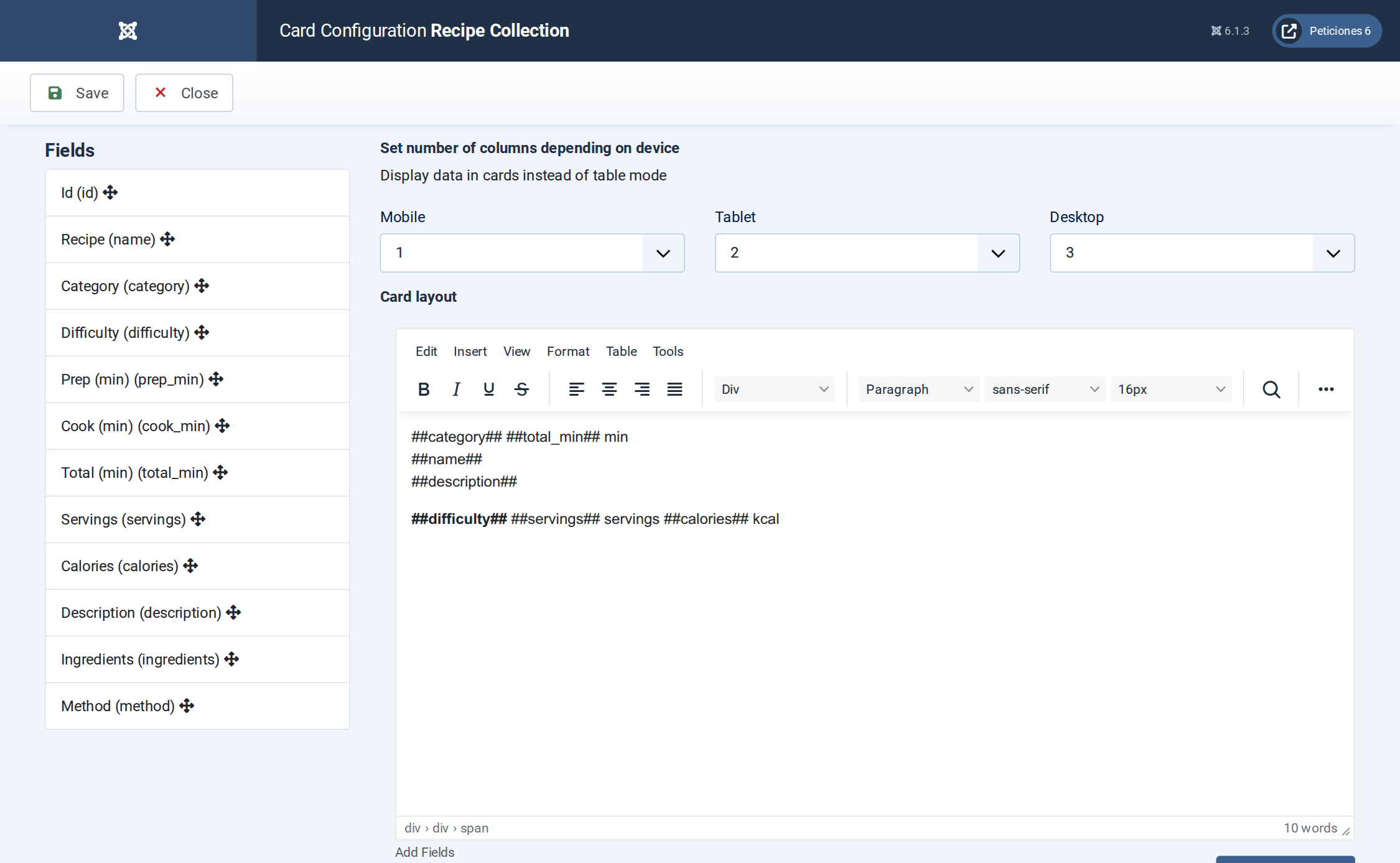This screenshot has height=863, width=1400.
Task: Open the editor Format menu
Action: click(568, 352)
